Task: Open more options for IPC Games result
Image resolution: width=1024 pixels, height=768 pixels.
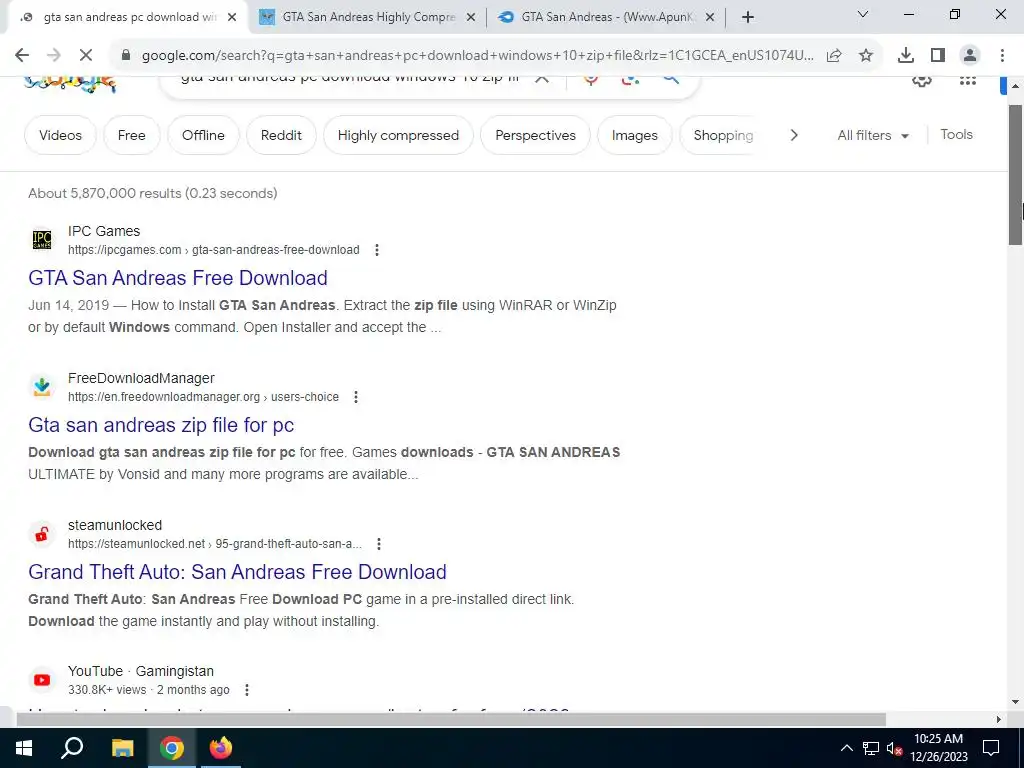Action: (377, 250)
